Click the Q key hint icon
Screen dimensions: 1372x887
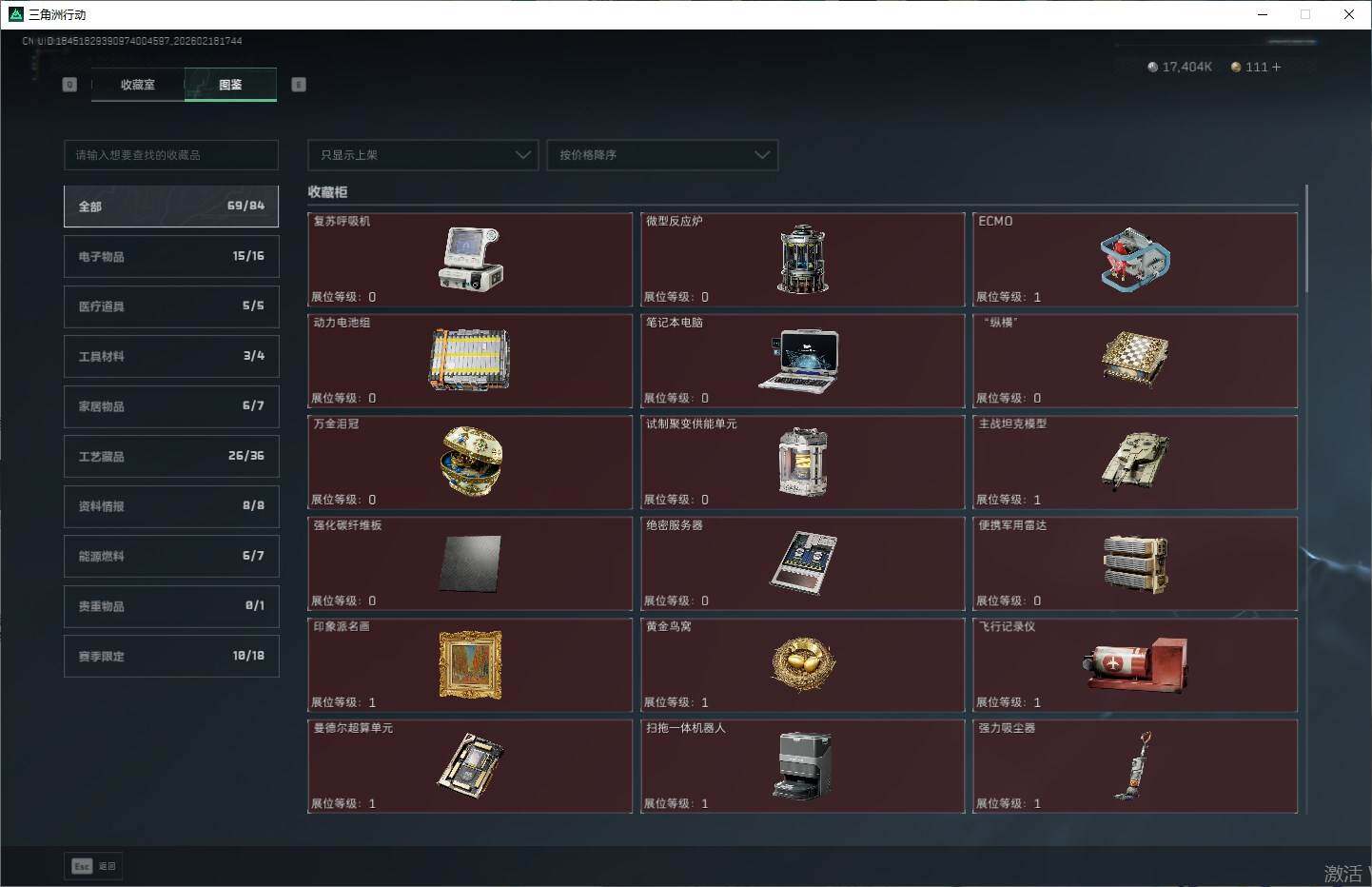(x=69, y=85)
